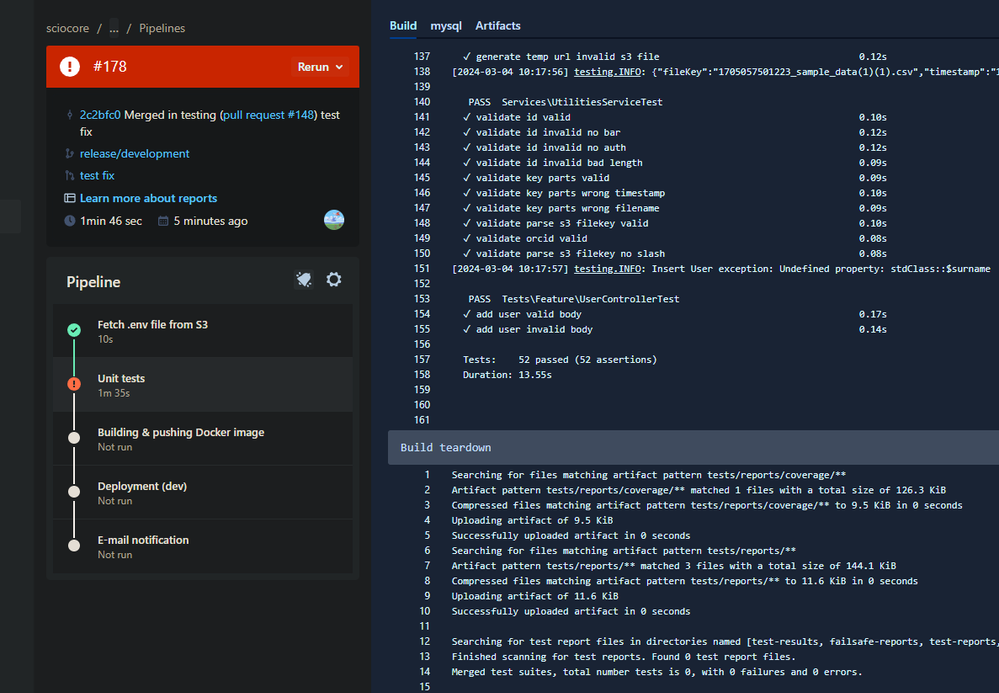This screenshot has height=693, width=999.
Task: Click red failed icon for Unit tests step
Action: coord(74,384)
